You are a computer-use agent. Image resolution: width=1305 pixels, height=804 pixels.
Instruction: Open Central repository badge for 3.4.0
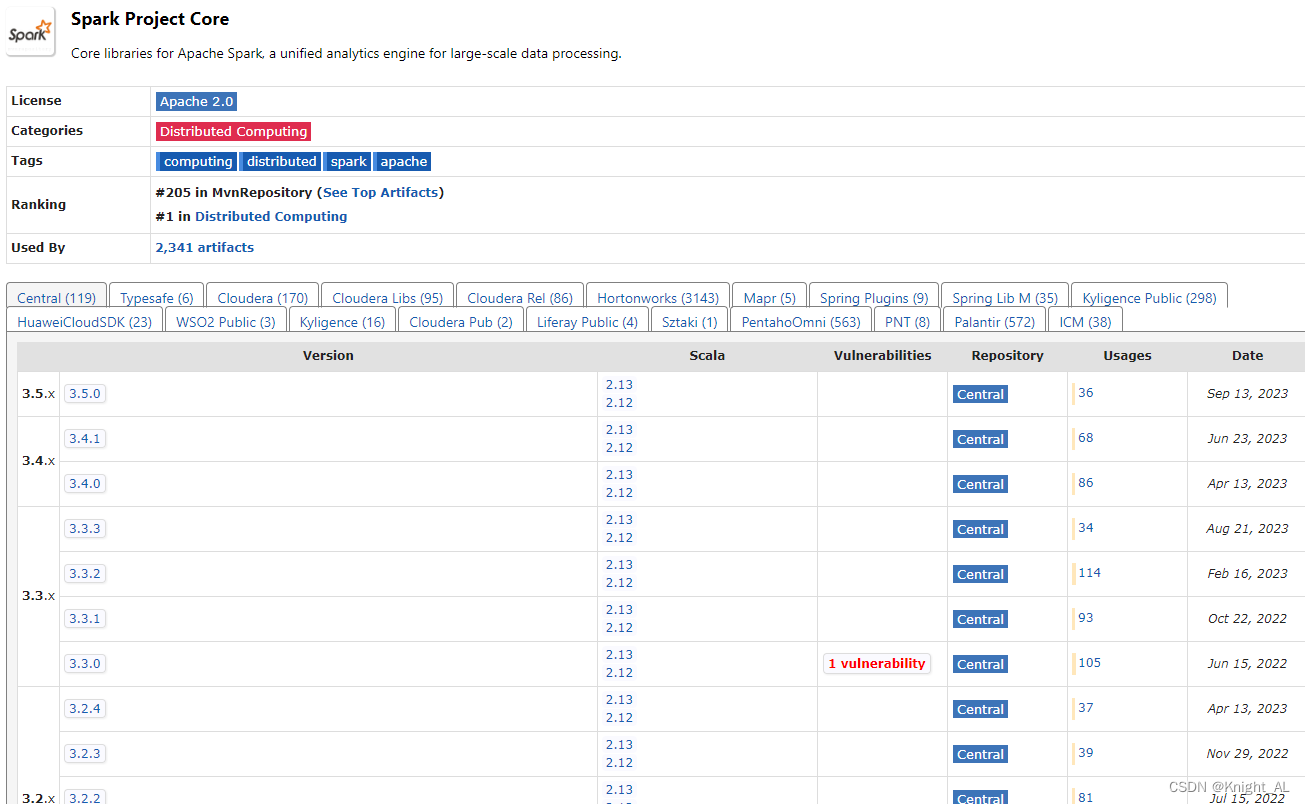tap(980, 484)
